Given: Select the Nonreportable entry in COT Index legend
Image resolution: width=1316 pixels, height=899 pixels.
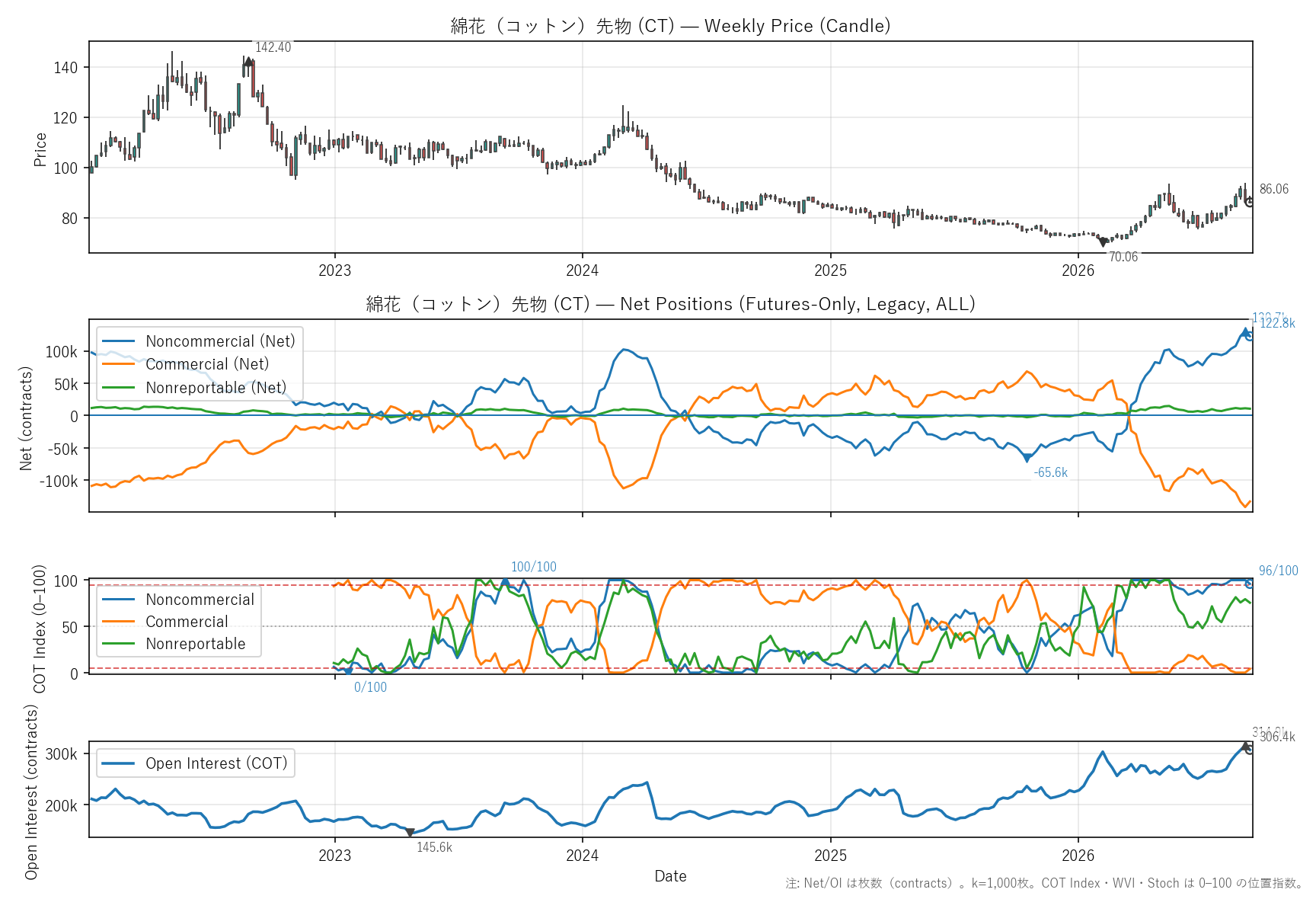Looking at the screenshot, I should (196, 644).
